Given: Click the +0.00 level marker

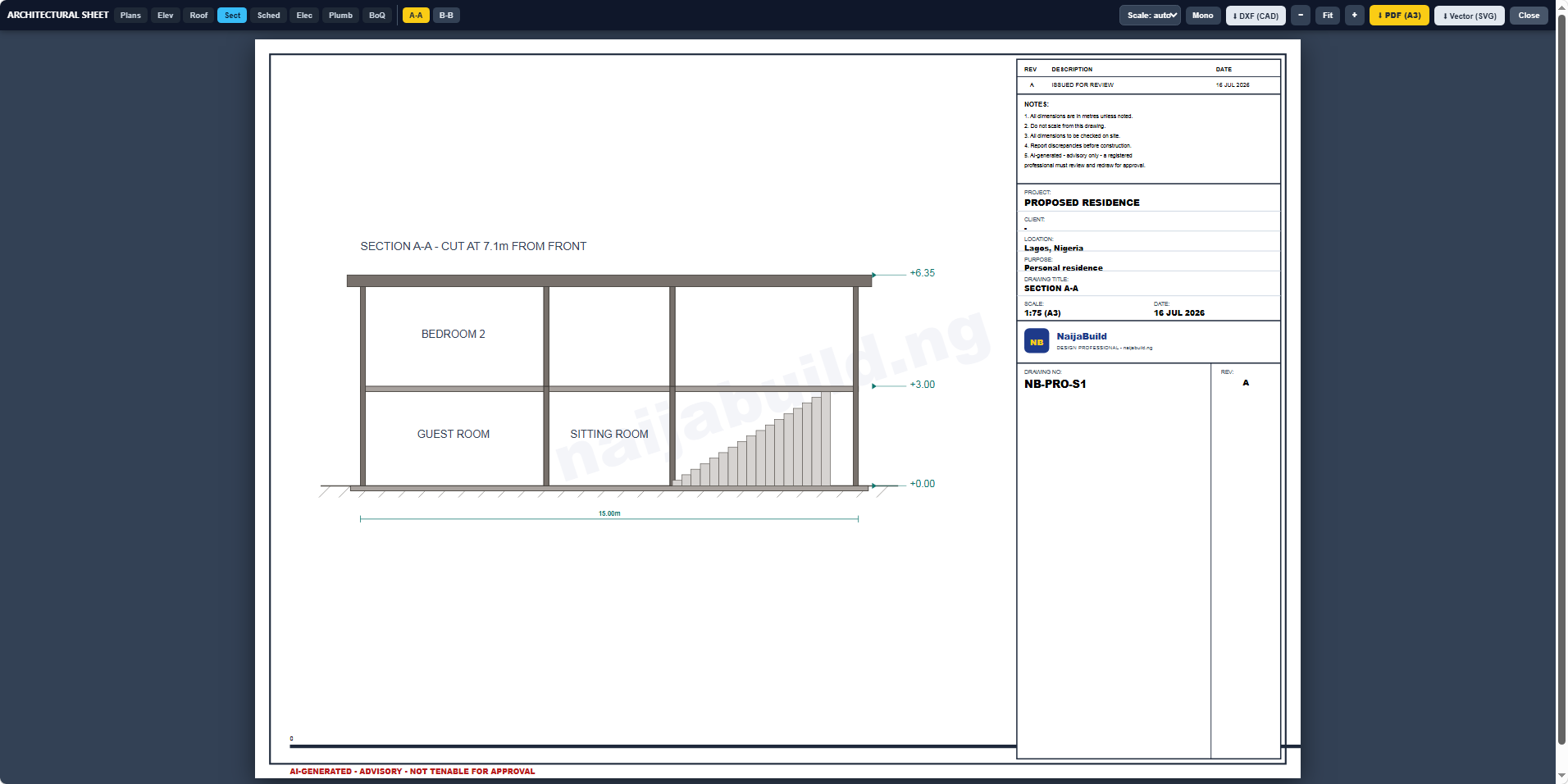Looking at the screenshot, I should [922, 484].
